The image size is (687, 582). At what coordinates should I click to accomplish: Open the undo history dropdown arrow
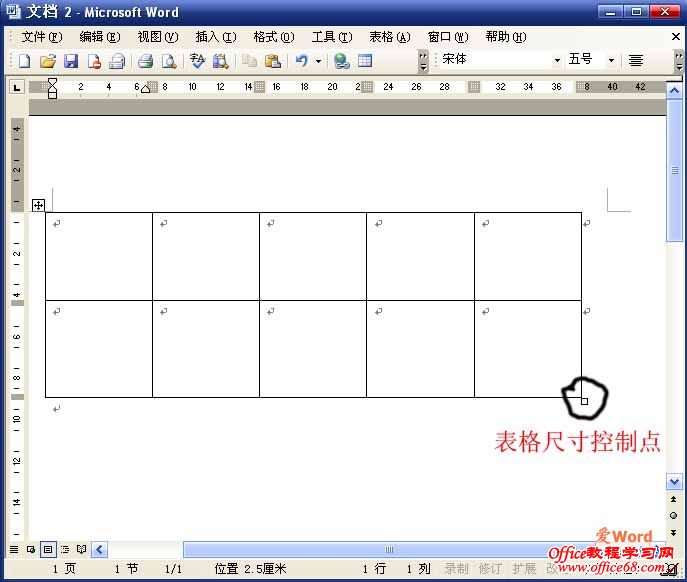coord(319,61)
